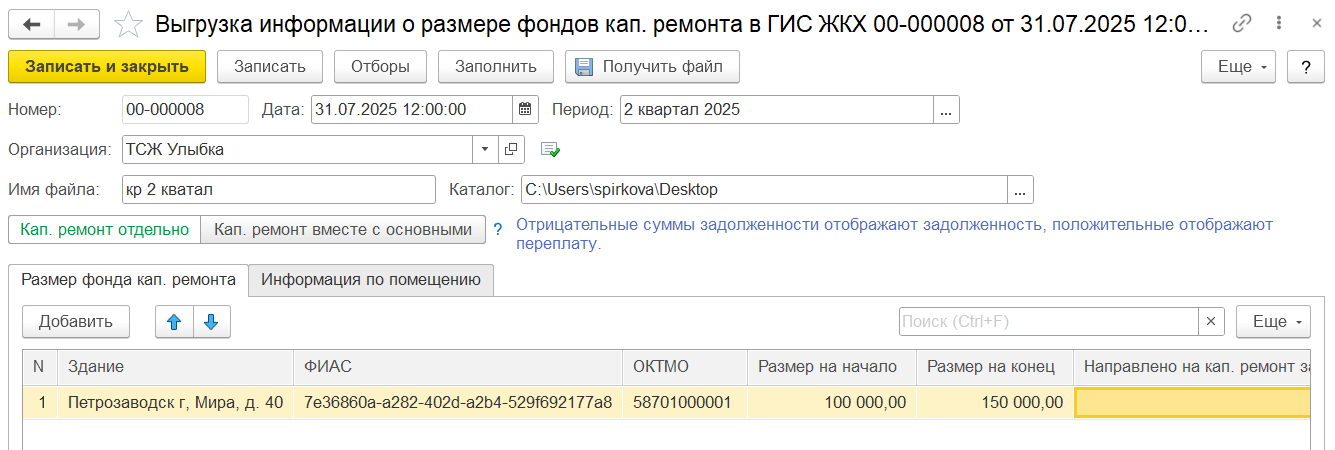Open the table's 'Еще' dropdown menu
This screenshot has height=450, width=1335.
click(x=1273, y=321)
